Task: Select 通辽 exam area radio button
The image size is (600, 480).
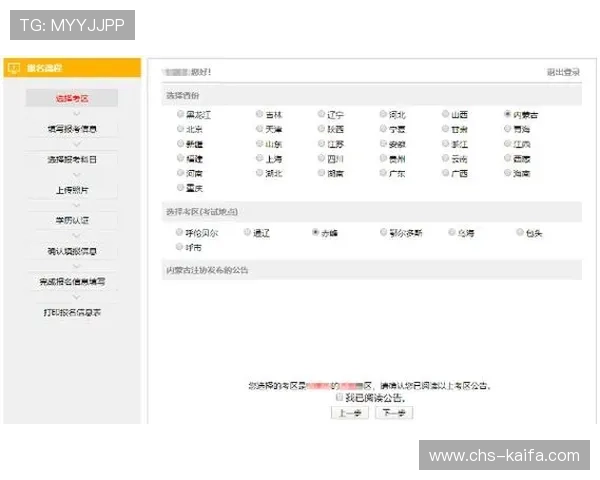Action: (247, 232)
